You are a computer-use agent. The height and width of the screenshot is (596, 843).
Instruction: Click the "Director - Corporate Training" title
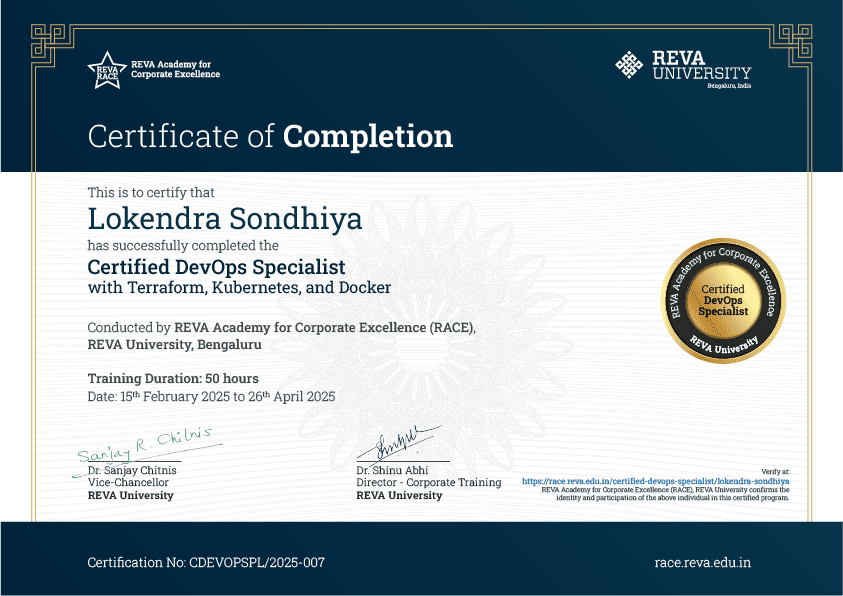pyautogui.click(x=429, y=483)
